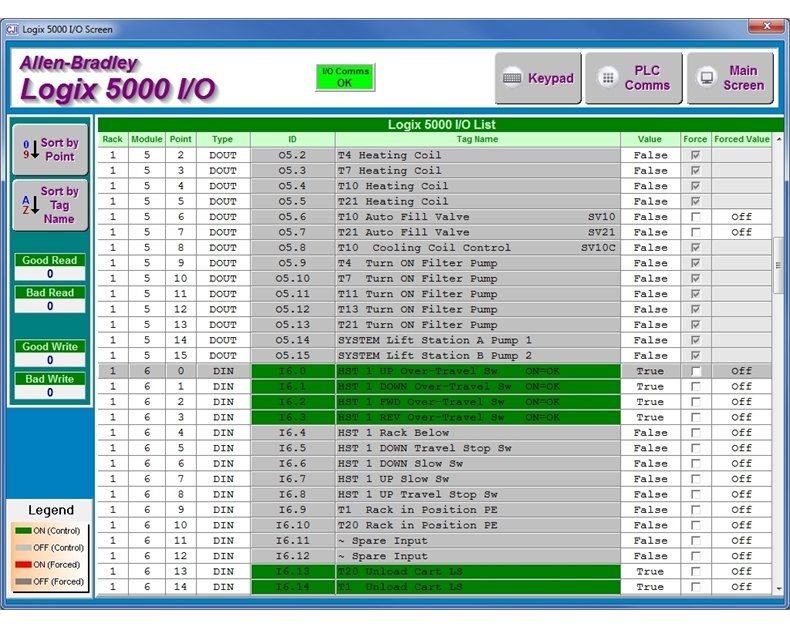The image size is (790, 627).
Task: Open the Keypad via its keyboard icon
Action: tap(512, 78)
